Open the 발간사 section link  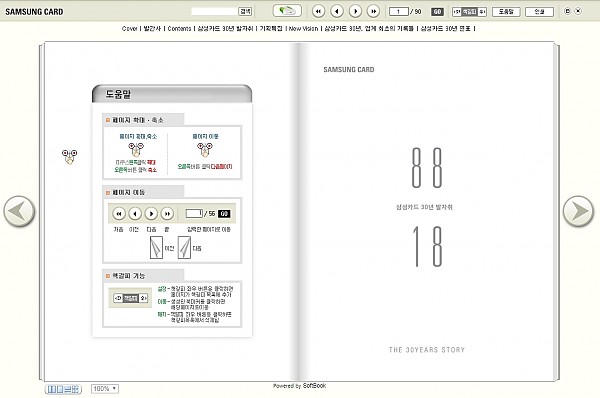click(x=152, y=28)
